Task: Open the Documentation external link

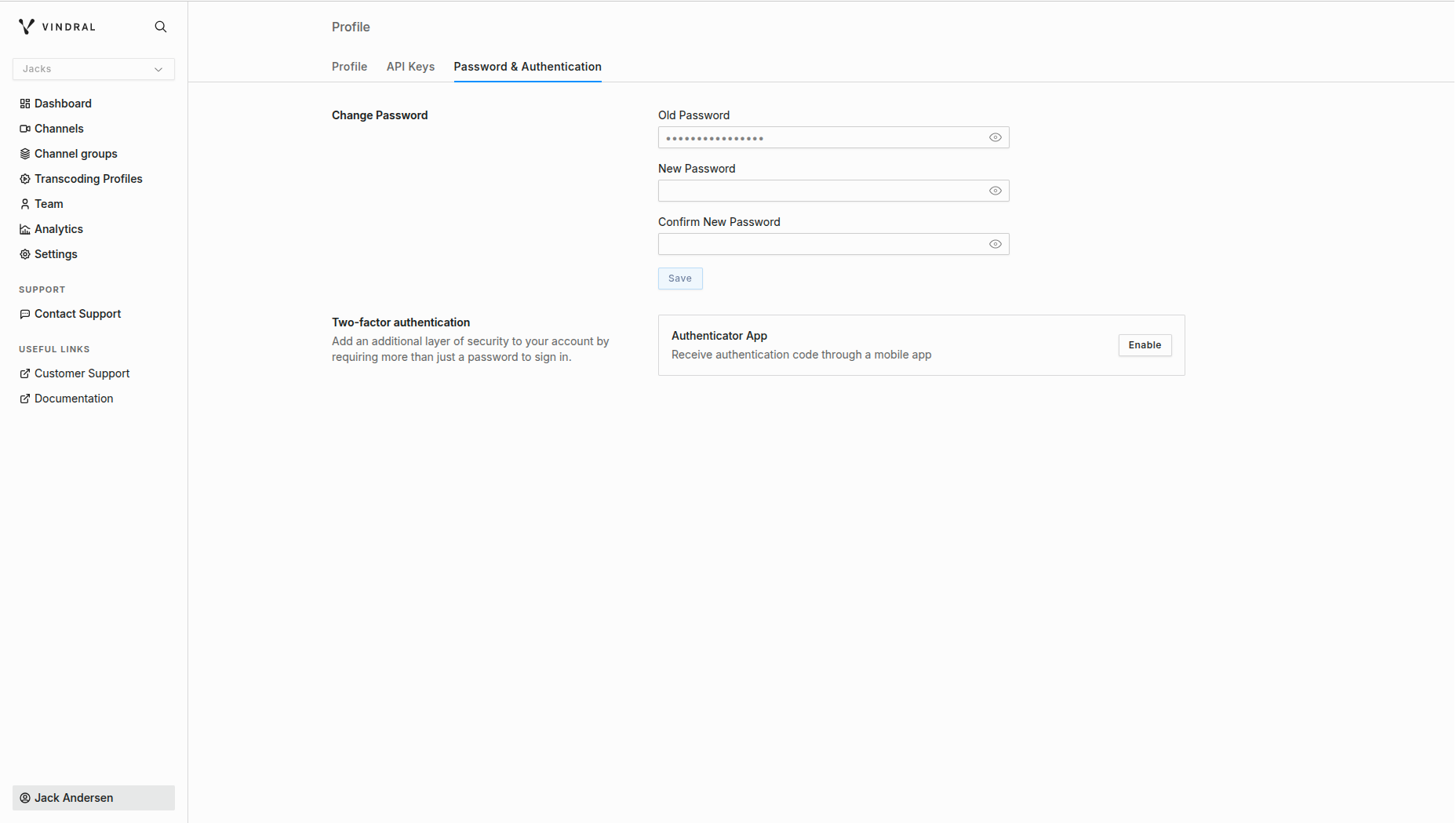Action: pos(73,399)
